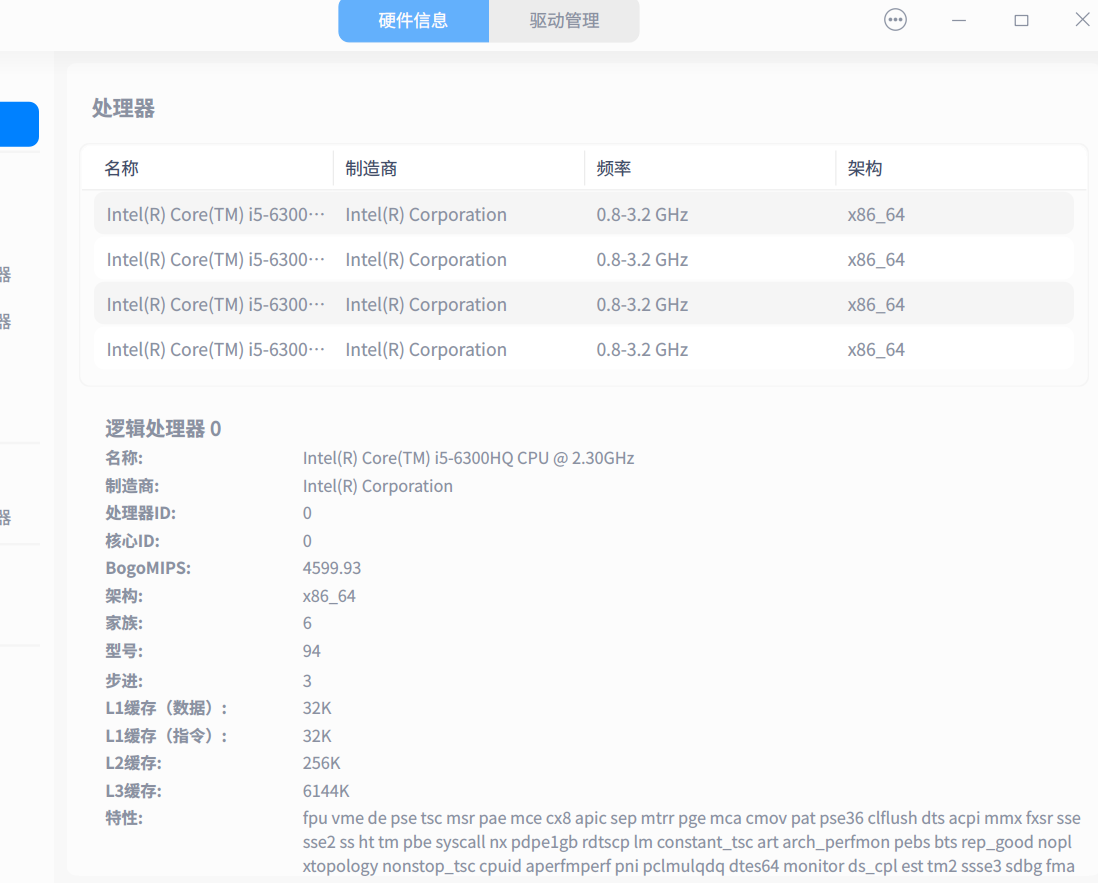Open the ellipsis more-options menu

895,19
